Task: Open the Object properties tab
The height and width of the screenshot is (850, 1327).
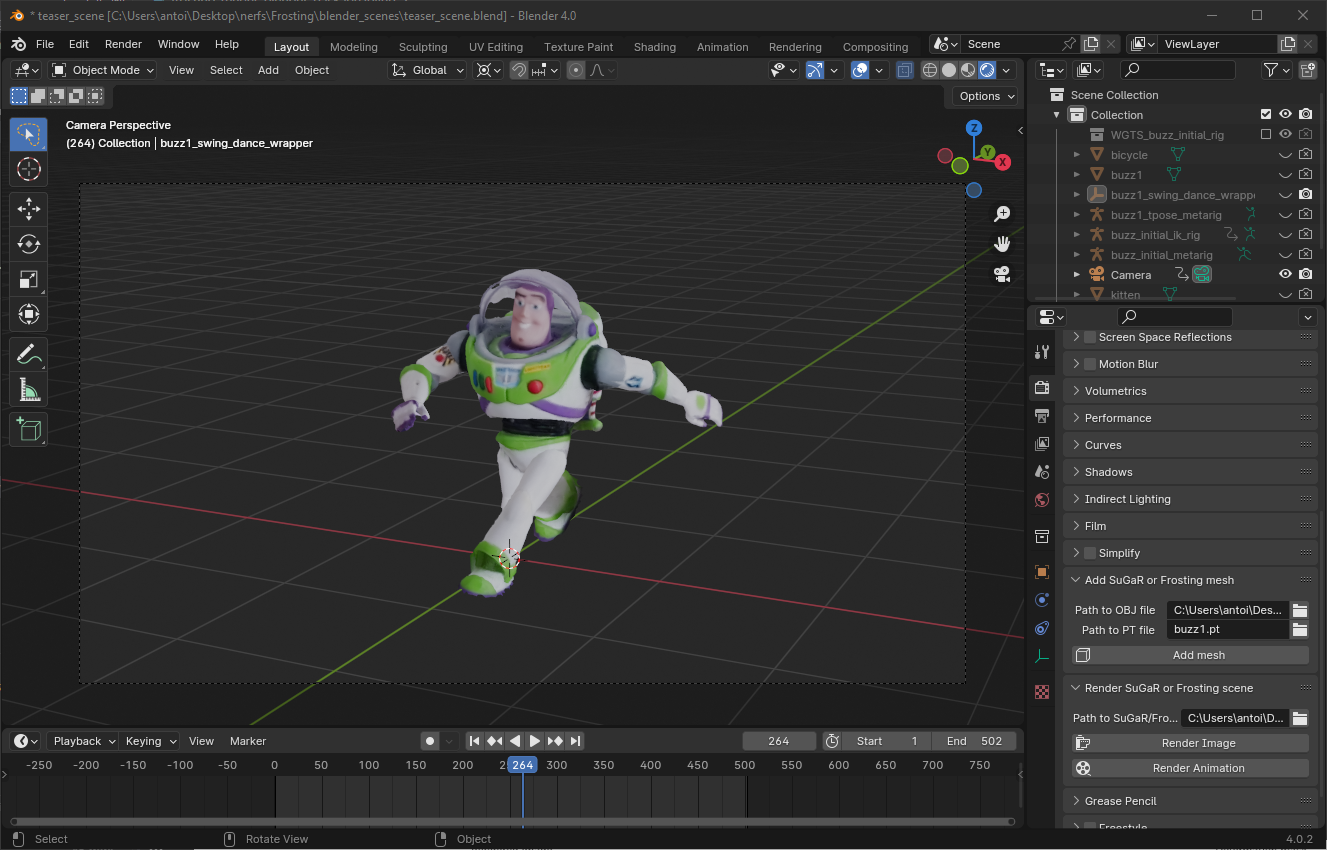Action: 1042,572
